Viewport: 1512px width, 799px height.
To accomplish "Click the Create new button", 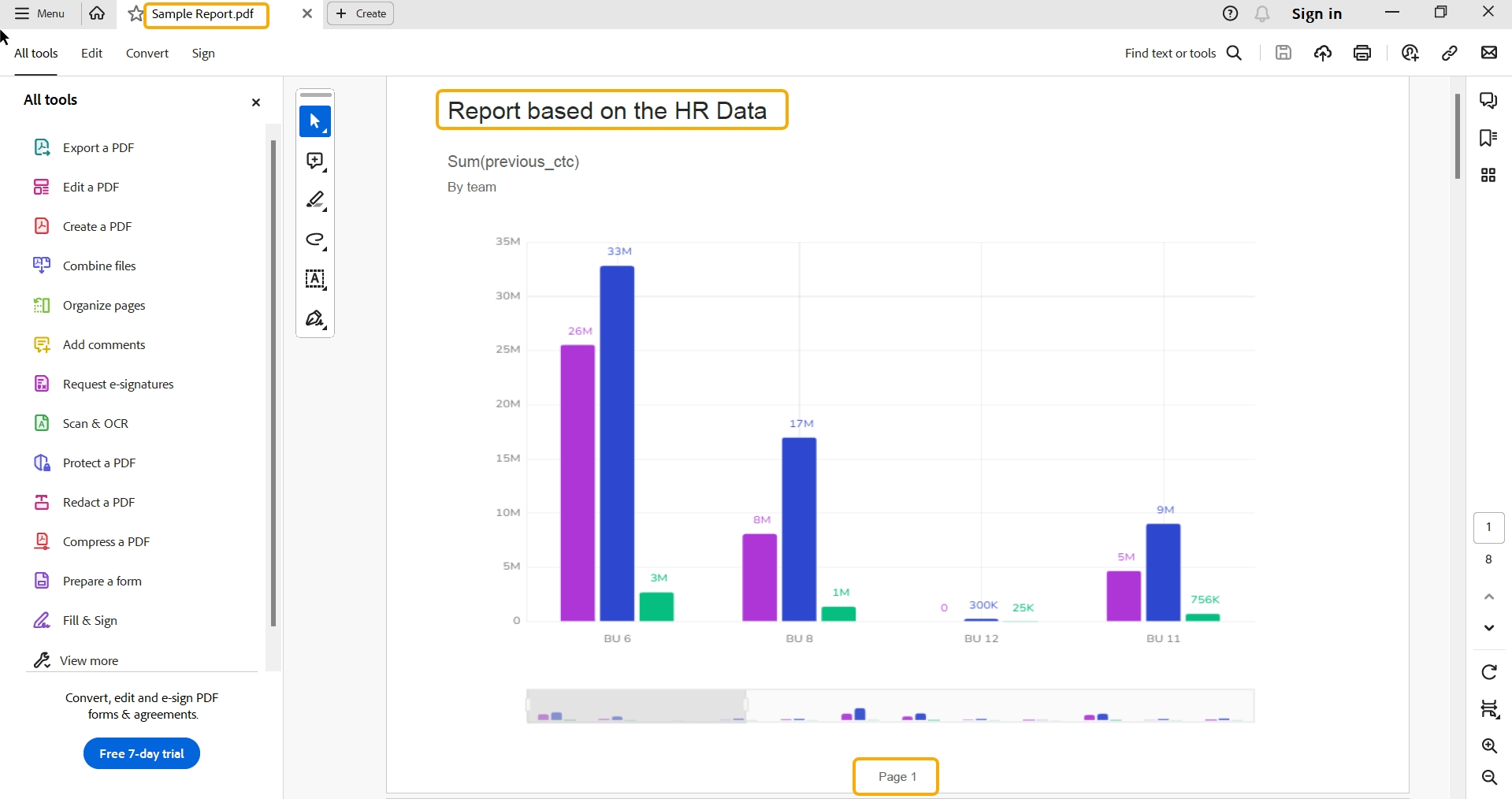I will 361,13.
